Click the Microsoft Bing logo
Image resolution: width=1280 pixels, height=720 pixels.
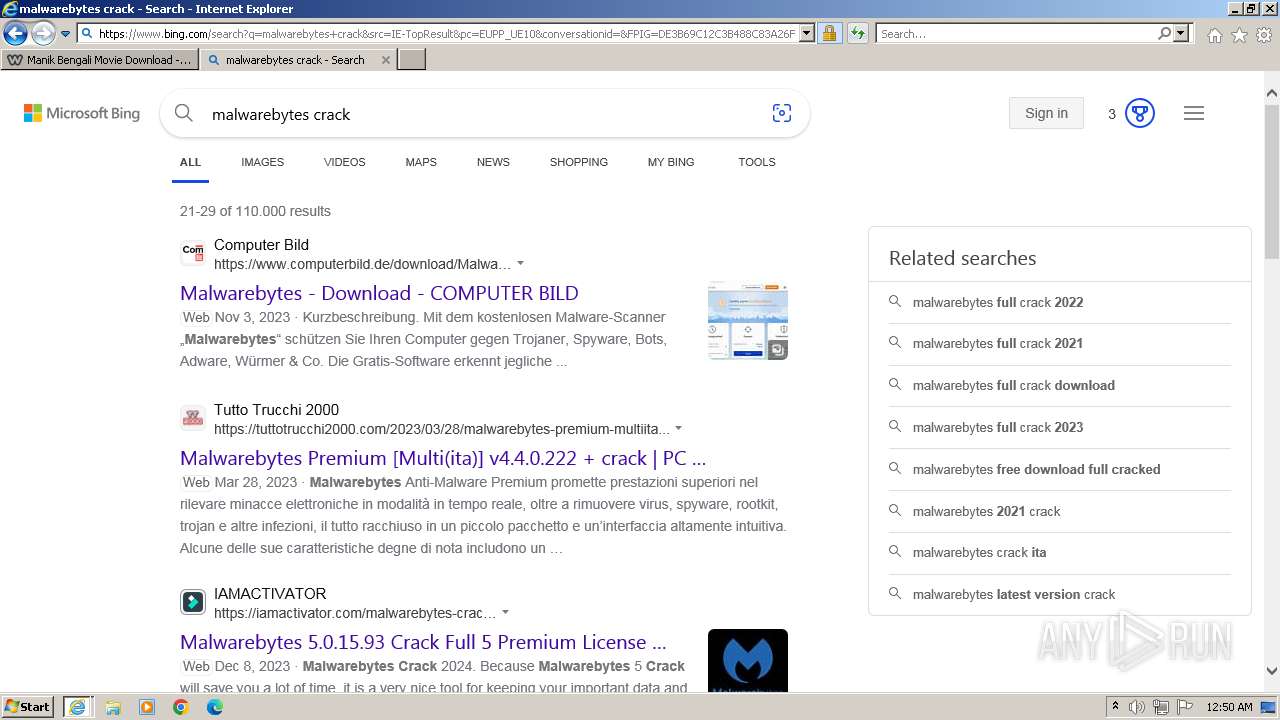tap(82, 113)
